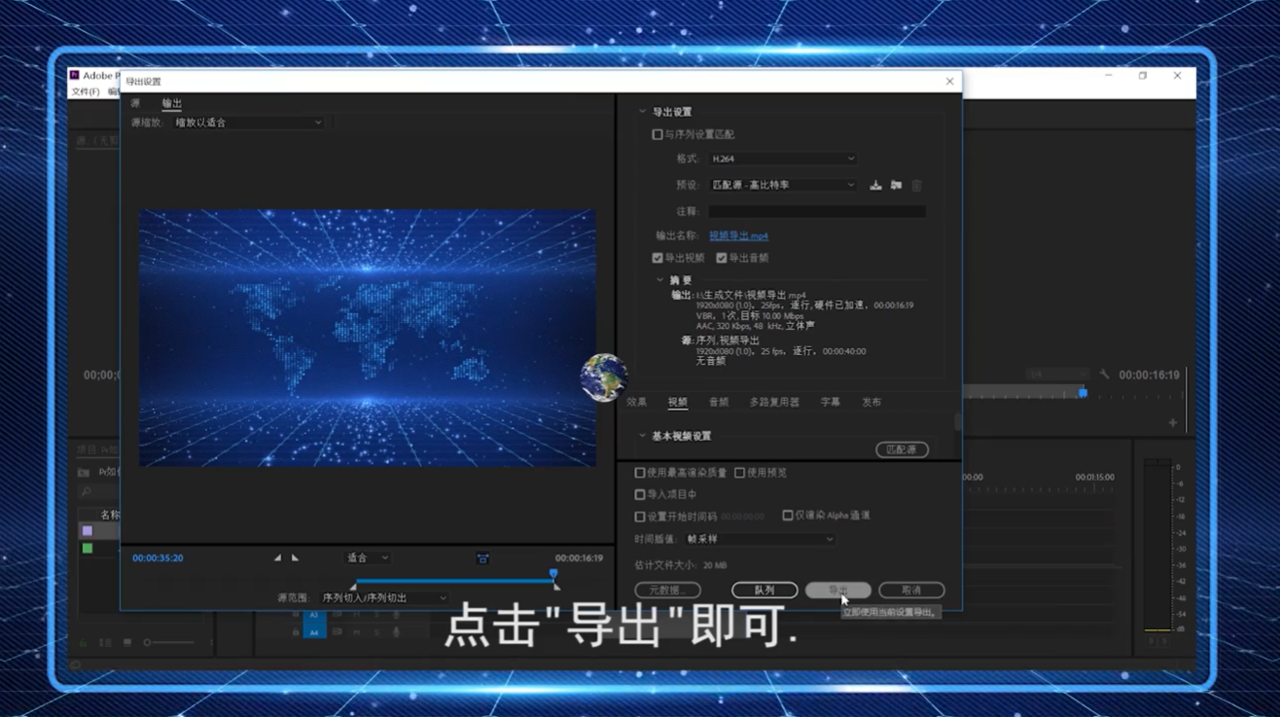1280x717 pixels.
Task: Click the blue preview range bar
Action: point(454,580)
